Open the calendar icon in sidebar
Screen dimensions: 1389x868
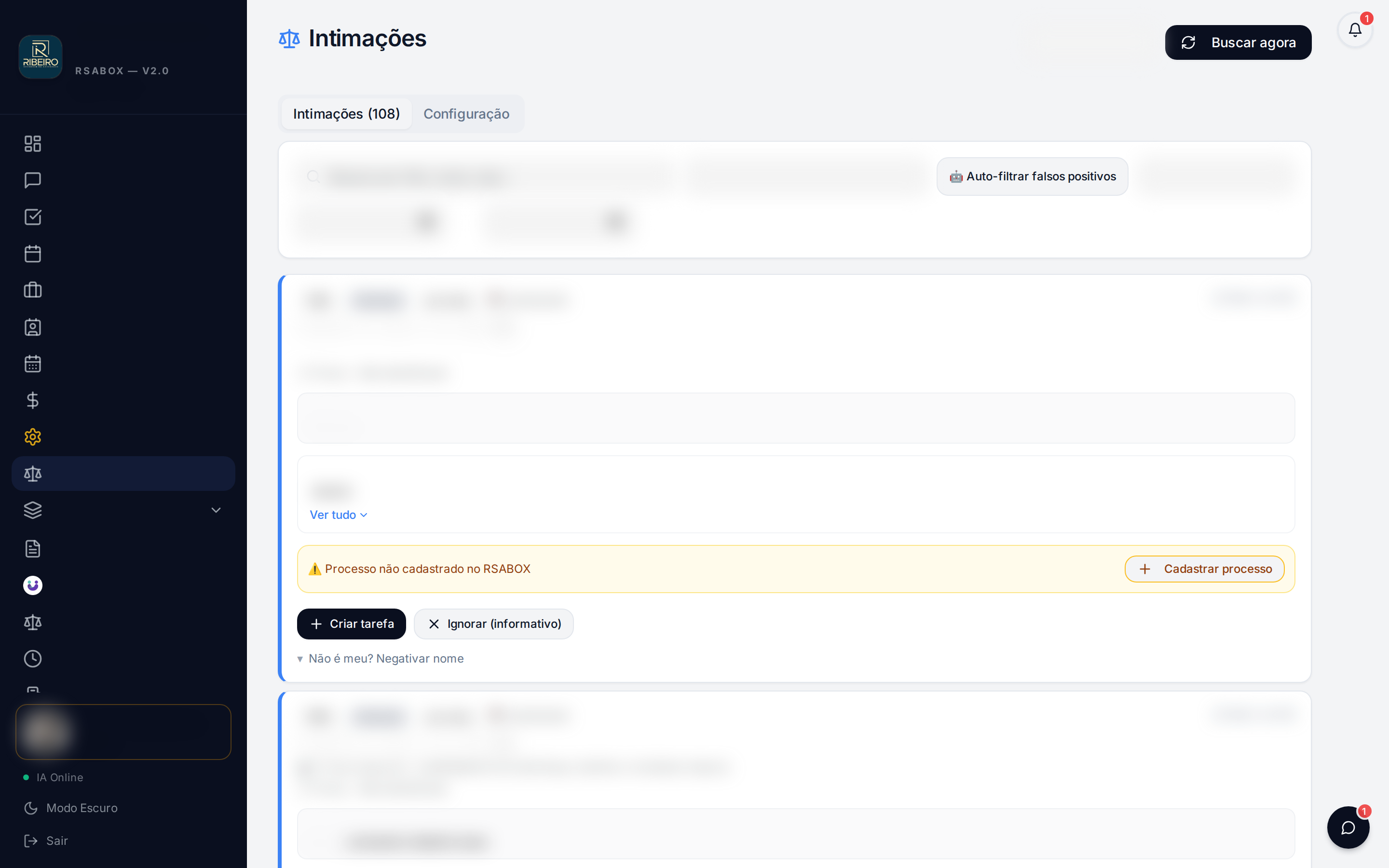[x=33, y=254]
